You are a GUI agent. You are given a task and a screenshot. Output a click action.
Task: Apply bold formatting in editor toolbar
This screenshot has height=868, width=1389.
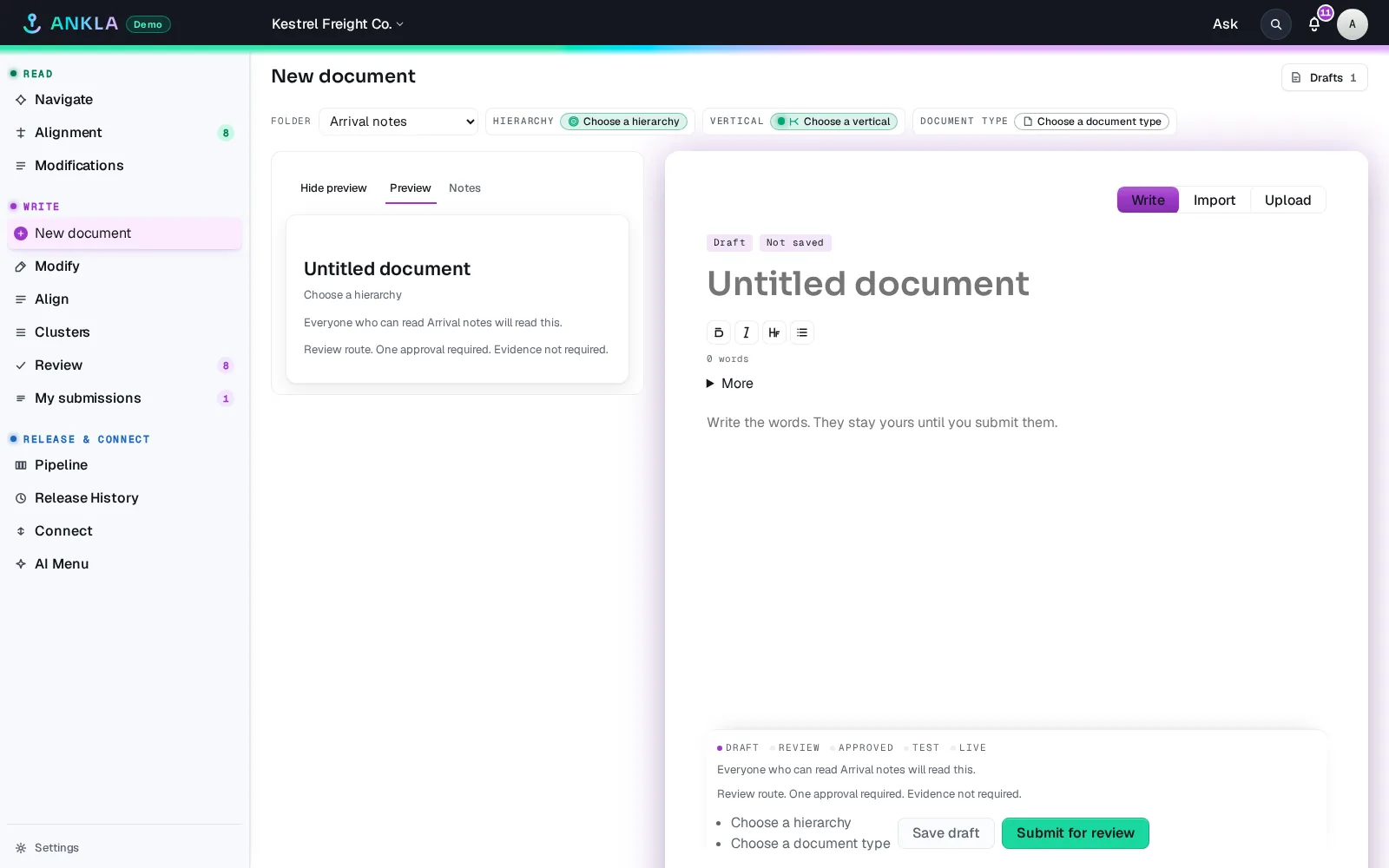pos(718,332)
